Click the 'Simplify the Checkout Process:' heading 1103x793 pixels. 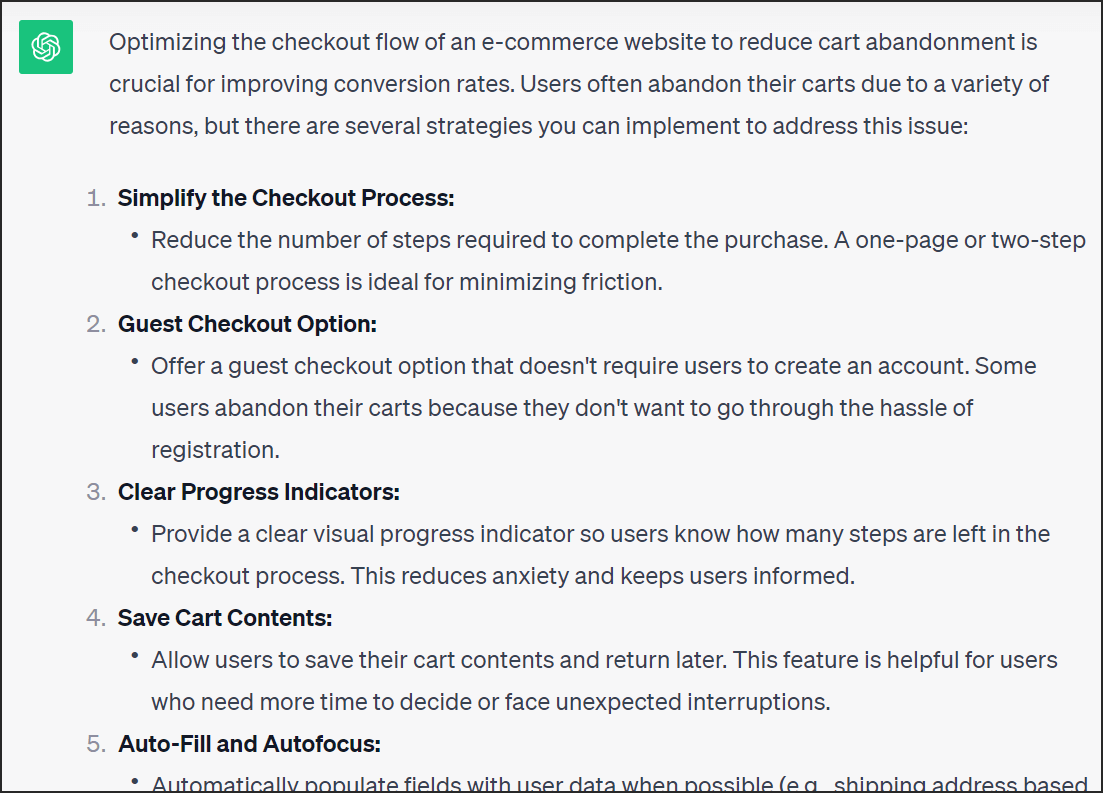286,198
